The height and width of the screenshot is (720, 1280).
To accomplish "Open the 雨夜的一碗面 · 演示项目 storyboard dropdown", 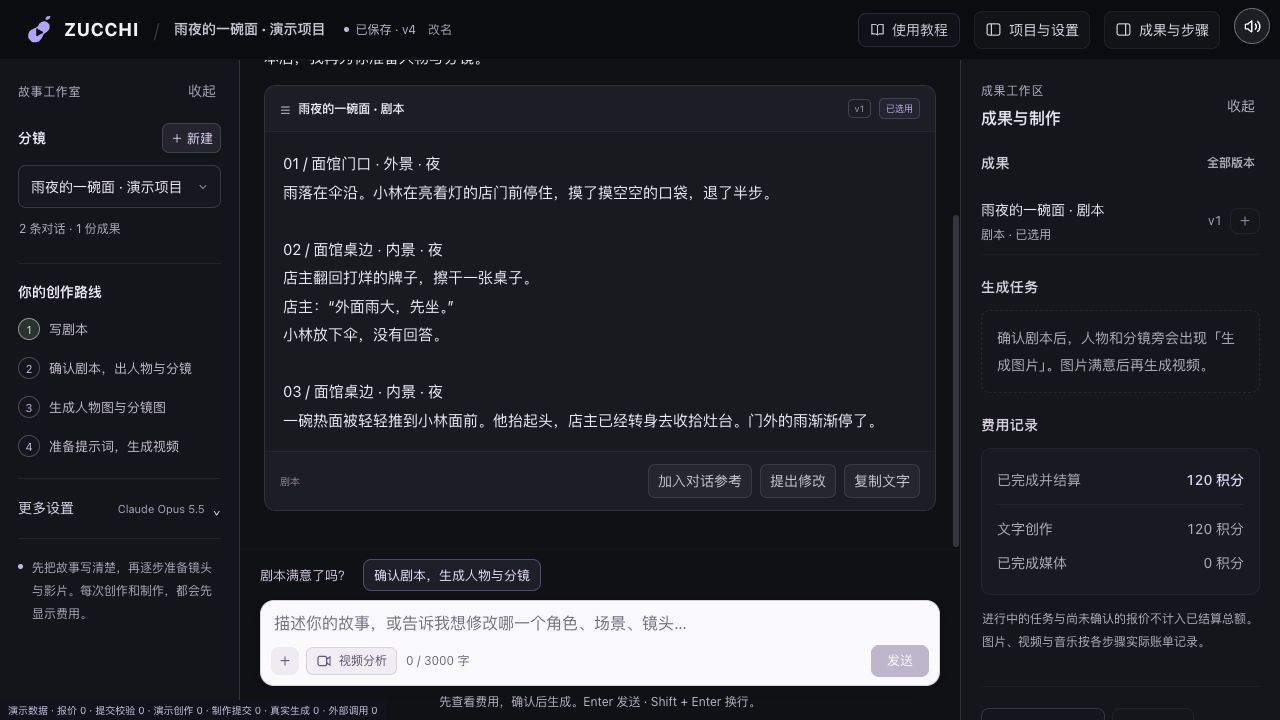I will [119, 187].
